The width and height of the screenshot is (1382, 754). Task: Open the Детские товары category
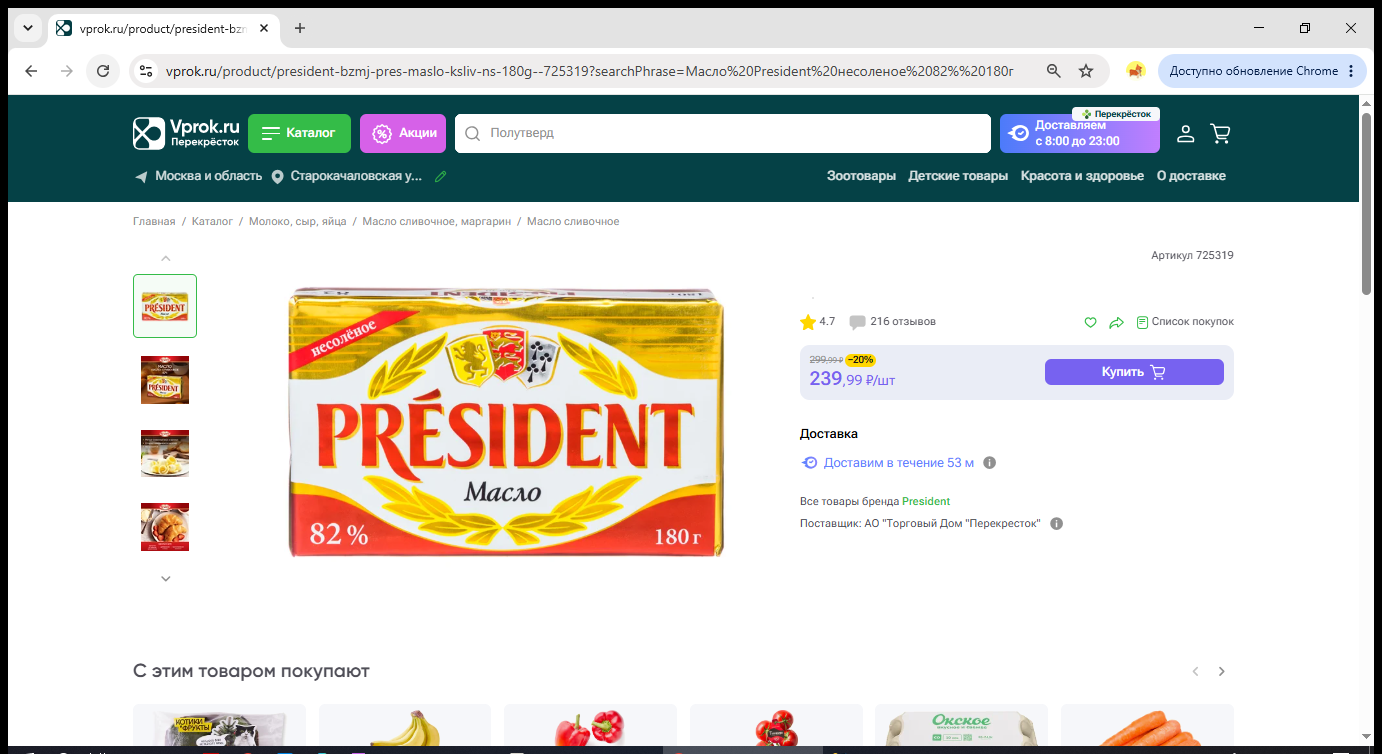tap(958, 176)
